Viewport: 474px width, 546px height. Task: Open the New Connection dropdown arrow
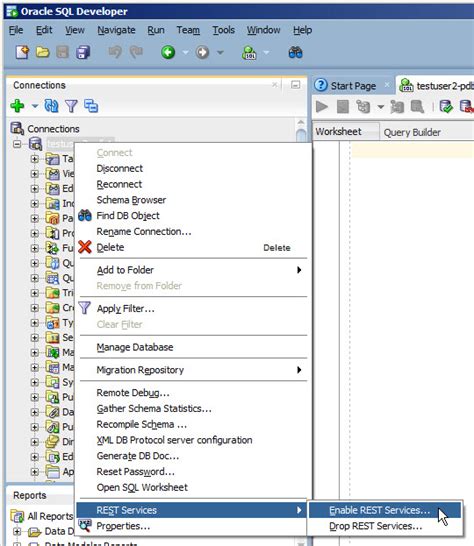tap(34, 106)
